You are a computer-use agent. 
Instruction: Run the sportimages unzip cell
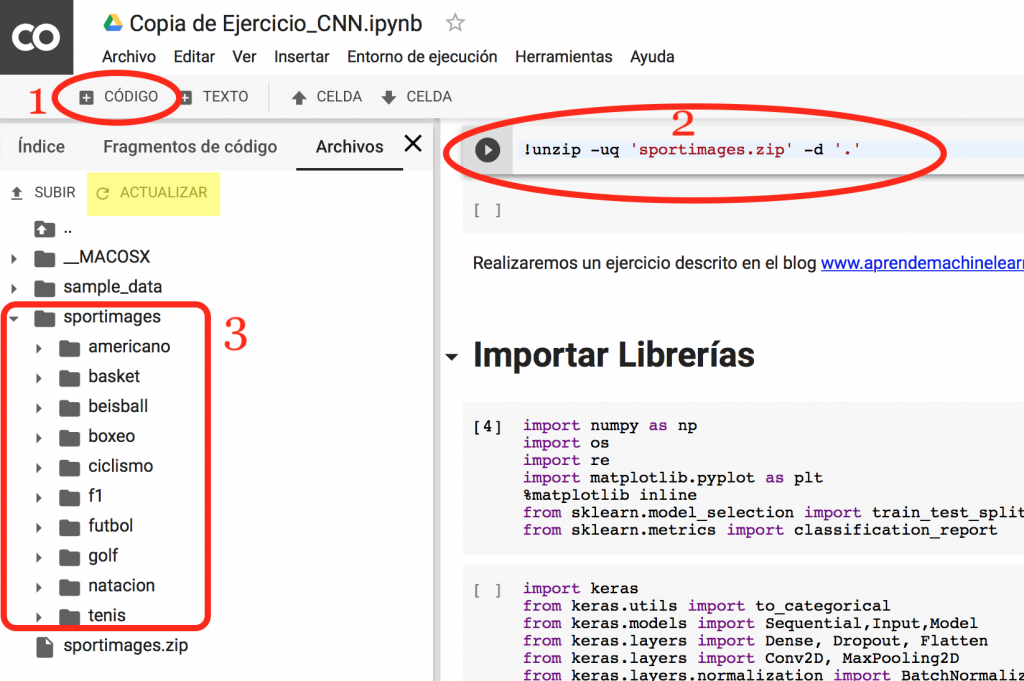pyautogui.click(x=489, y=150)
